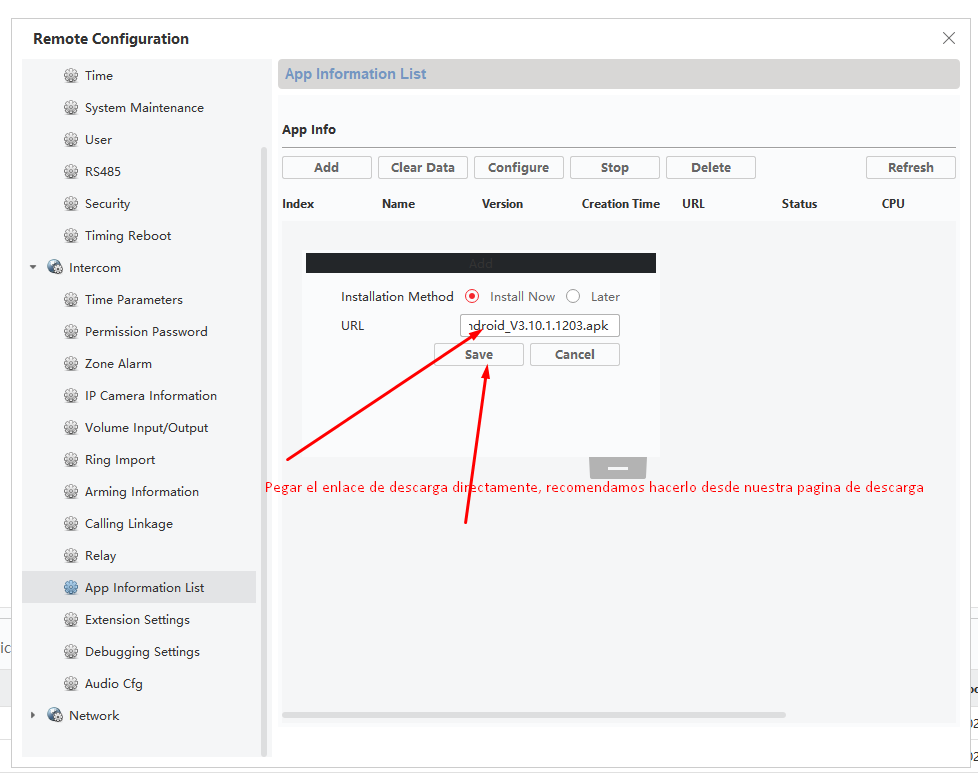
Task: Click the gray minimize bar under the dialog
Action: (x=617, y=468)
